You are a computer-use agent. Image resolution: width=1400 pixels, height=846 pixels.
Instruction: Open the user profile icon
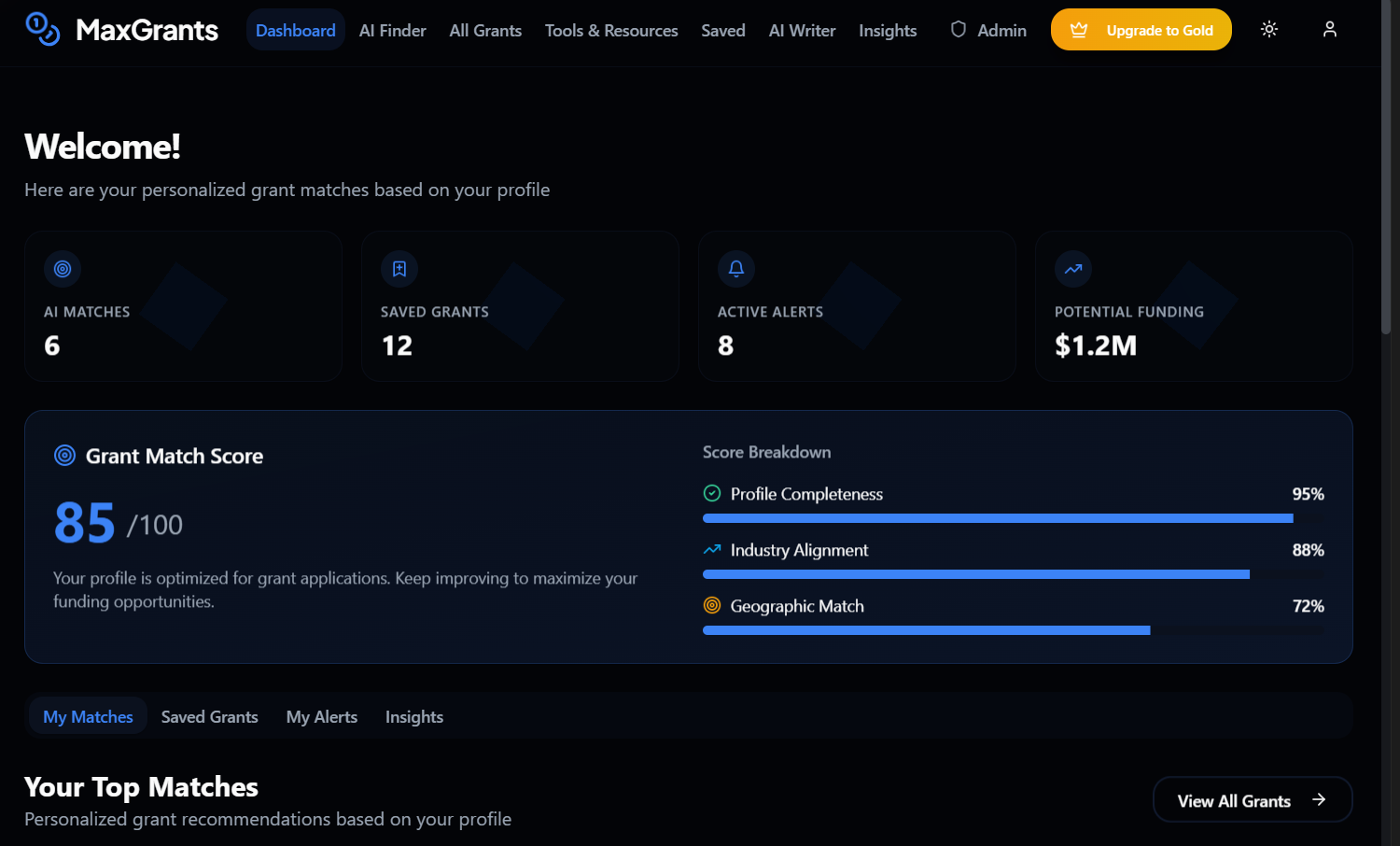pos(1329,29)
